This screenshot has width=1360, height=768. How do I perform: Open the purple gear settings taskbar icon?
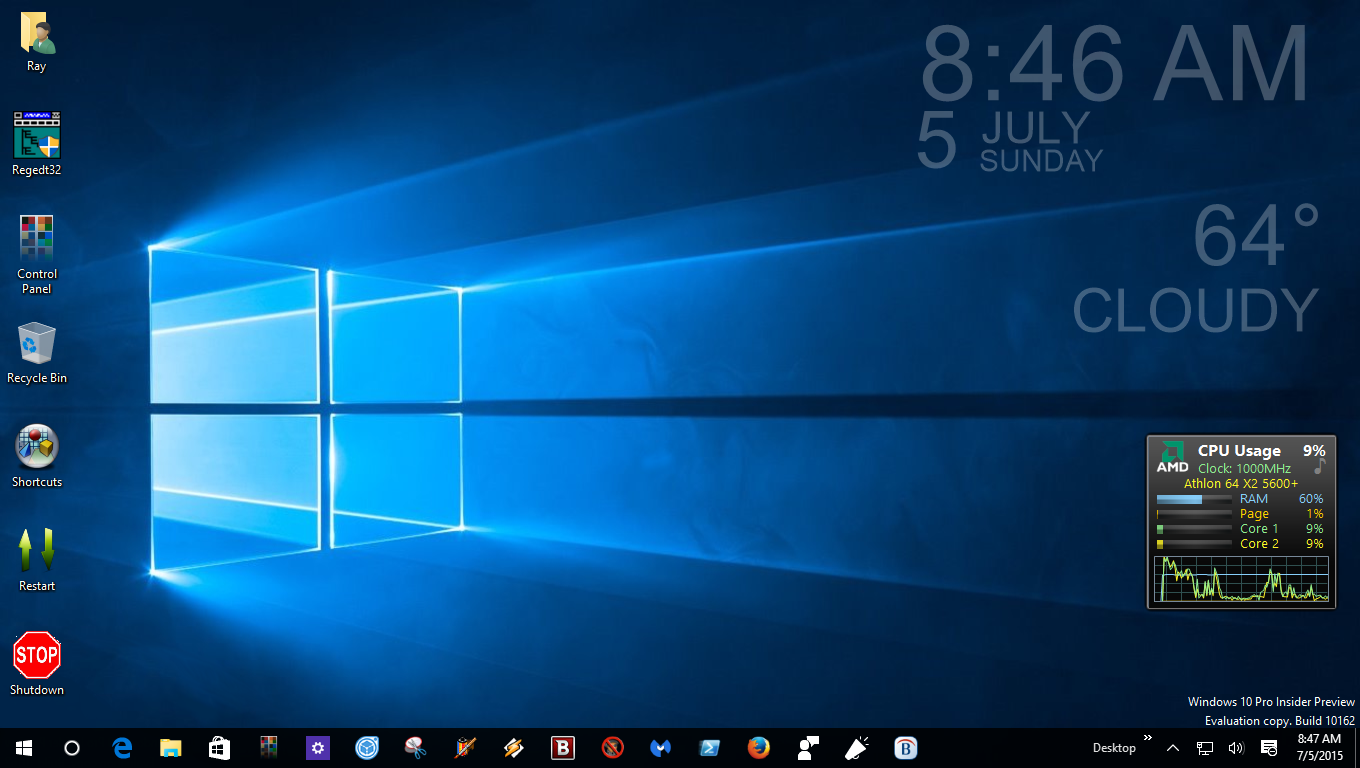click(x=318, y=747)
